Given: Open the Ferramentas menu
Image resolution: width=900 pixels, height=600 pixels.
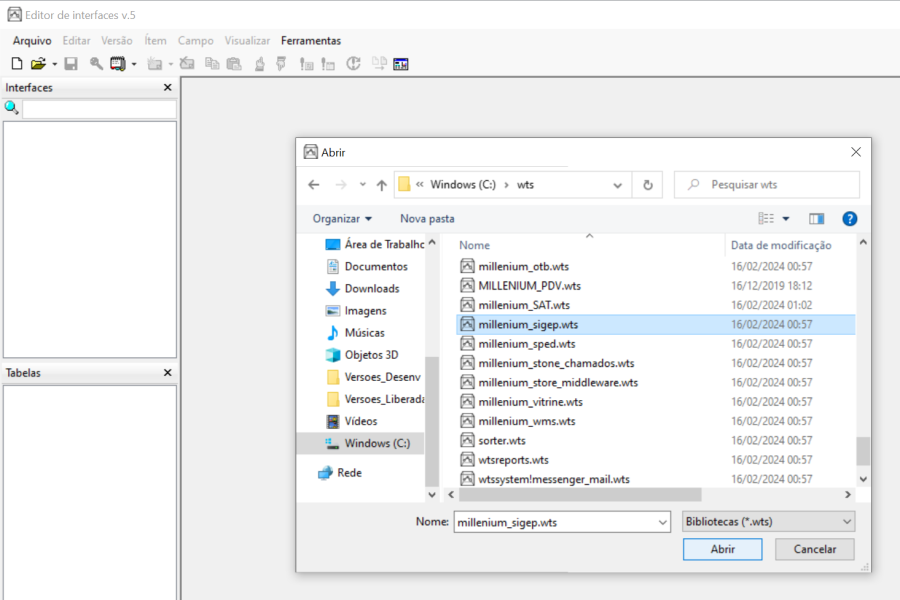Looking at the screenshot, I should point(311,41).
